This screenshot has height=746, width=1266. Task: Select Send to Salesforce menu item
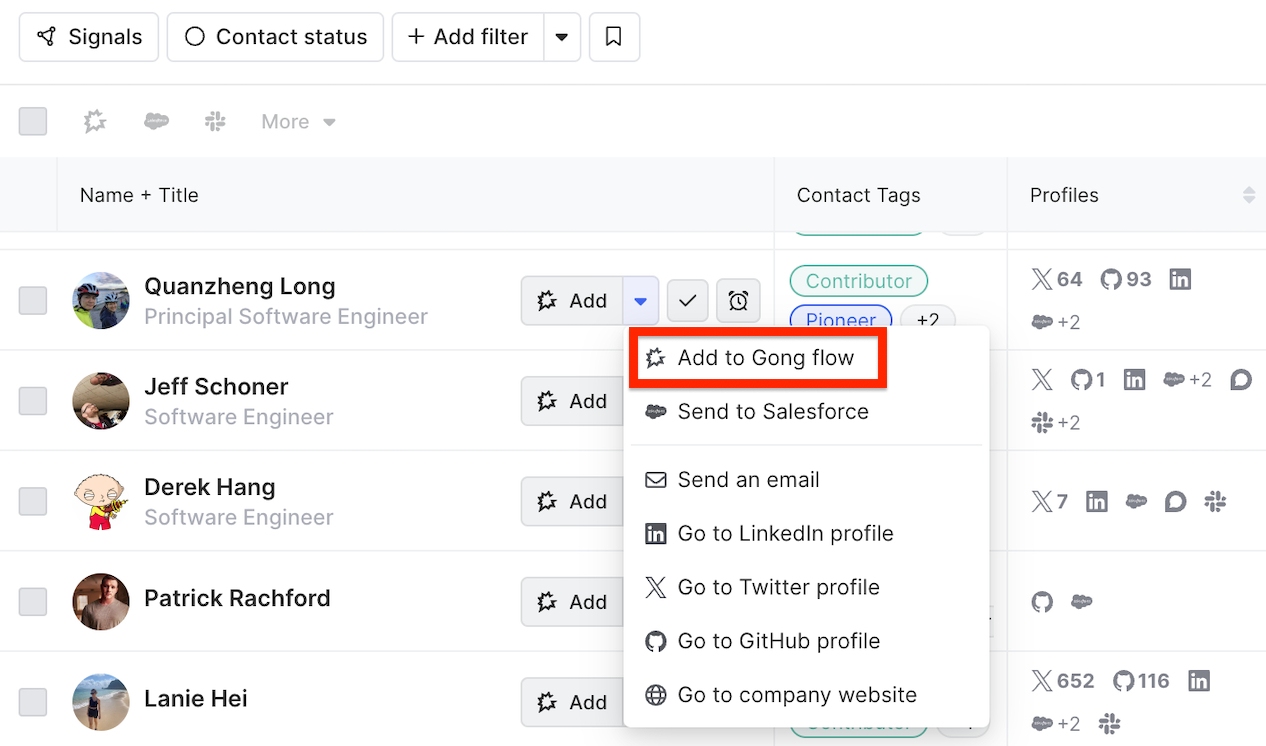772,412
